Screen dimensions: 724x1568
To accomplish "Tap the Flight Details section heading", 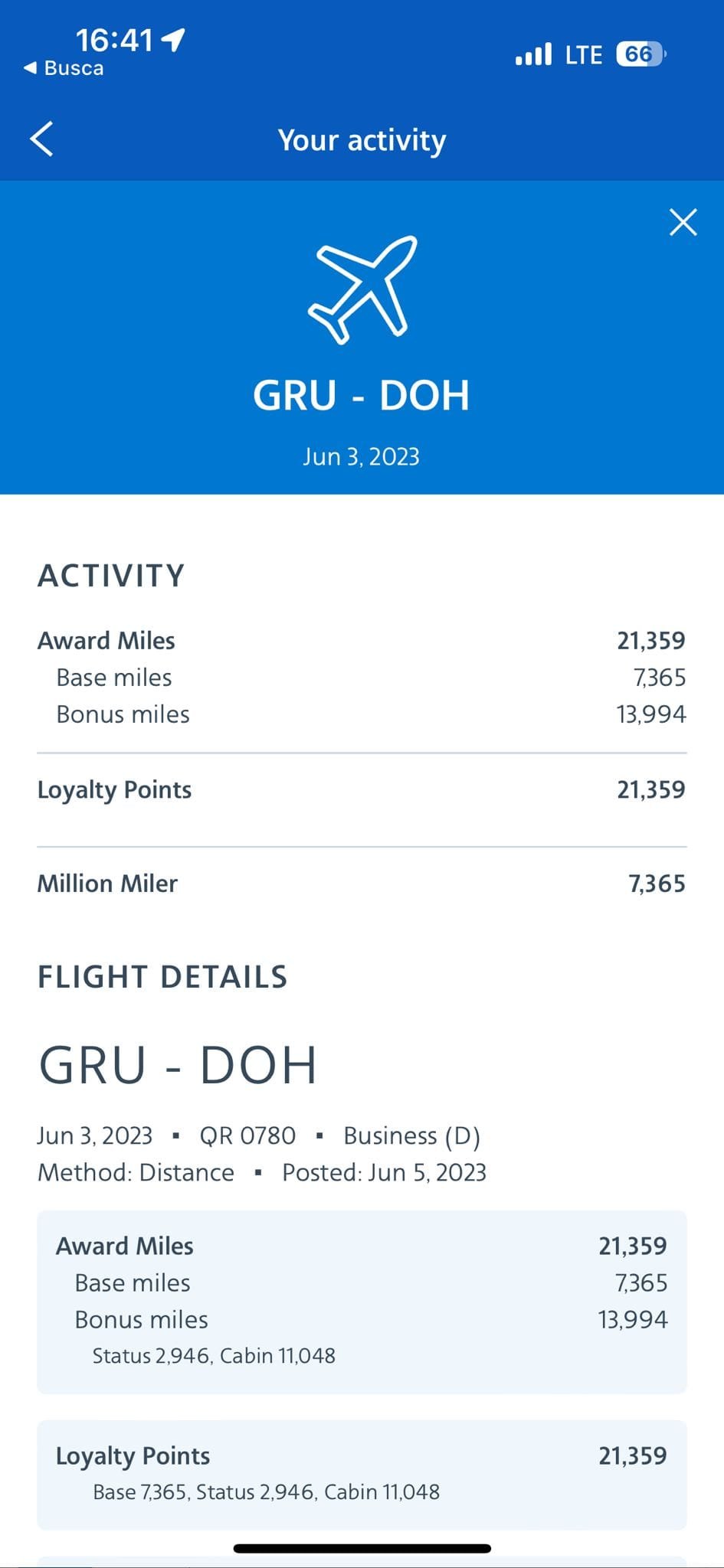I will pos(162,977).
